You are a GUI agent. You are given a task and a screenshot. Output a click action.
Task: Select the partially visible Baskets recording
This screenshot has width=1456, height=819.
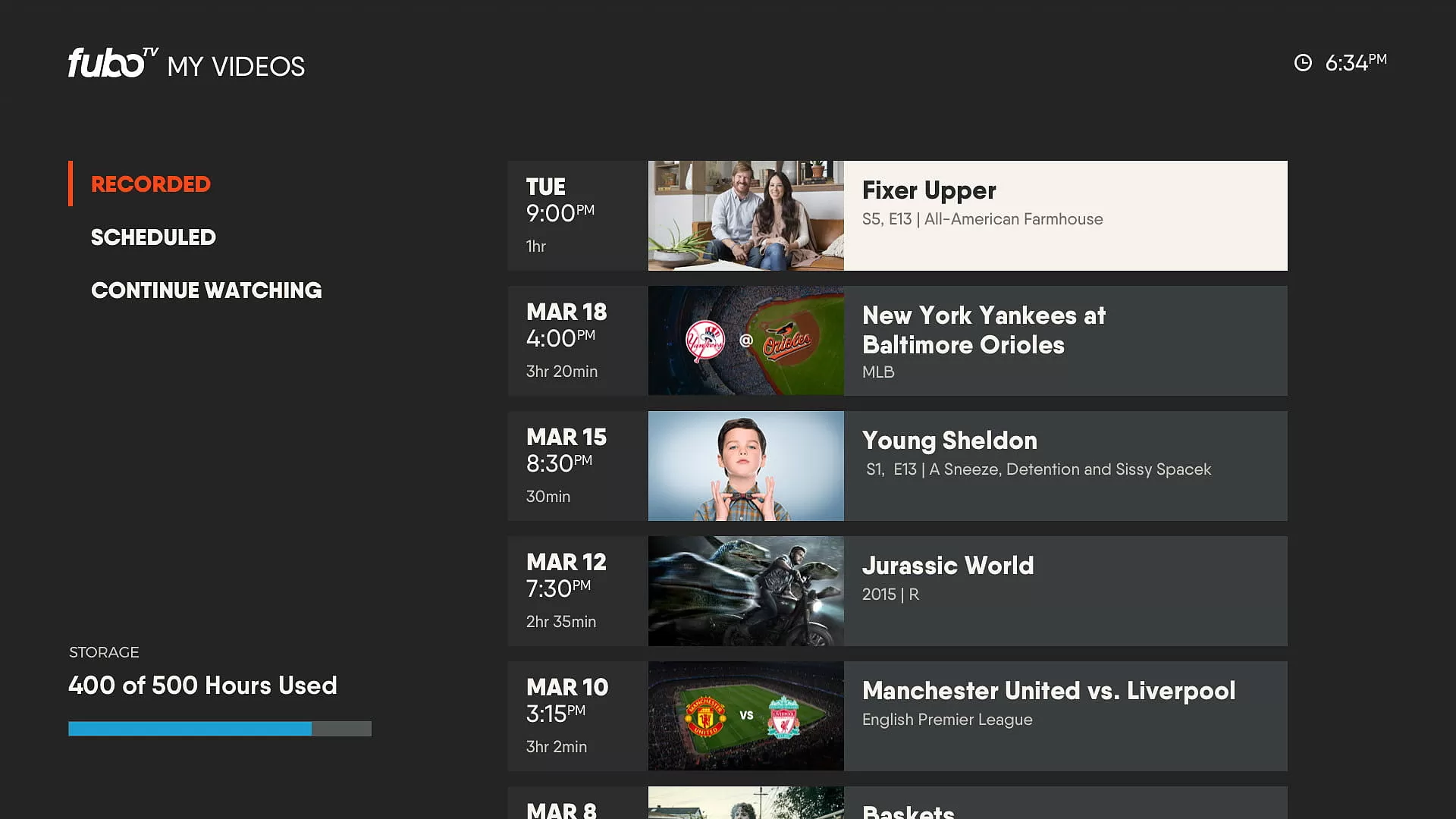897,802
